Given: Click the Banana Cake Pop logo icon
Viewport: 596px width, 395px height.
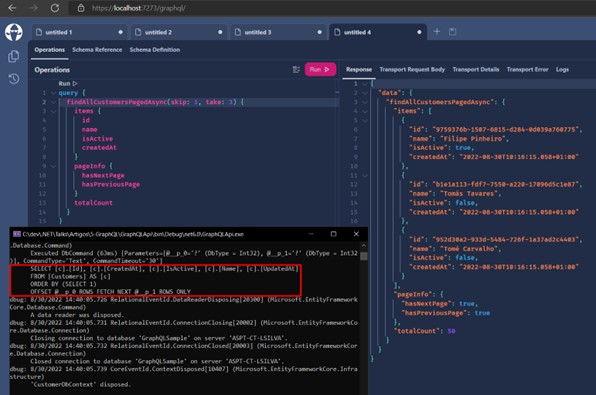Looking at the screenshot, I should point(14,32).
